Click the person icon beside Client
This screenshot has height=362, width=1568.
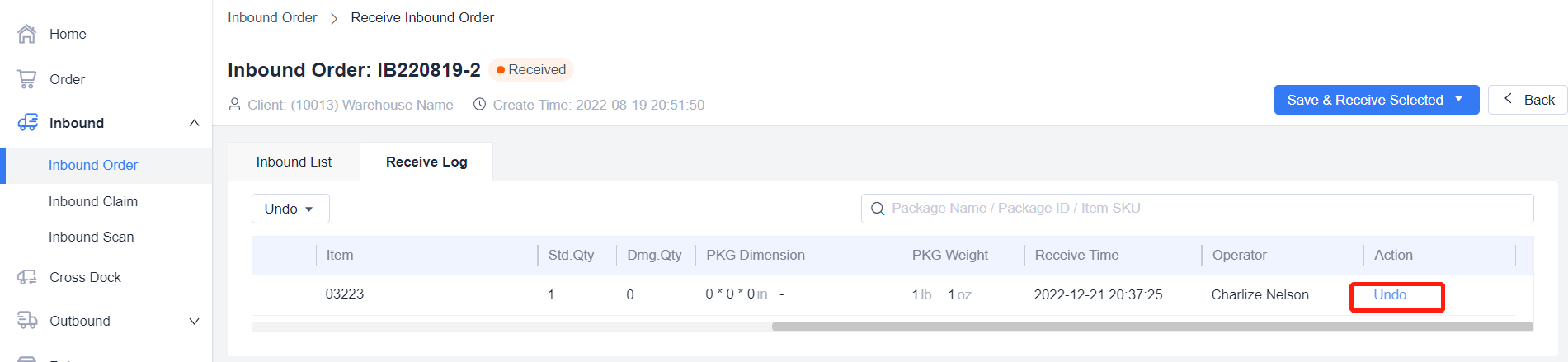coord(235,105)
